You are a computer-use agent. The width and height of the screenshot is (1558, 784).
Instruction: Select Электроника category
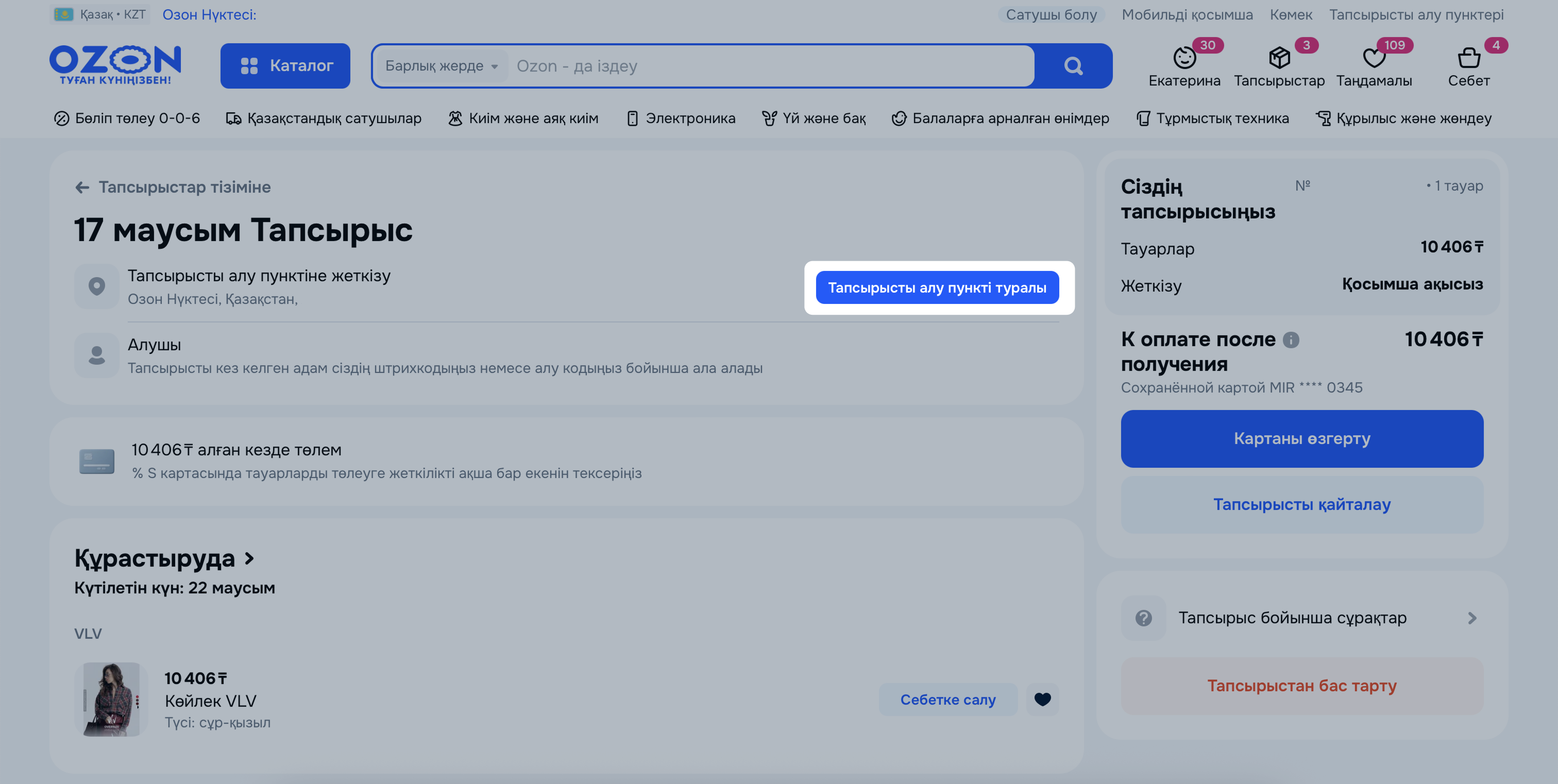681,118
